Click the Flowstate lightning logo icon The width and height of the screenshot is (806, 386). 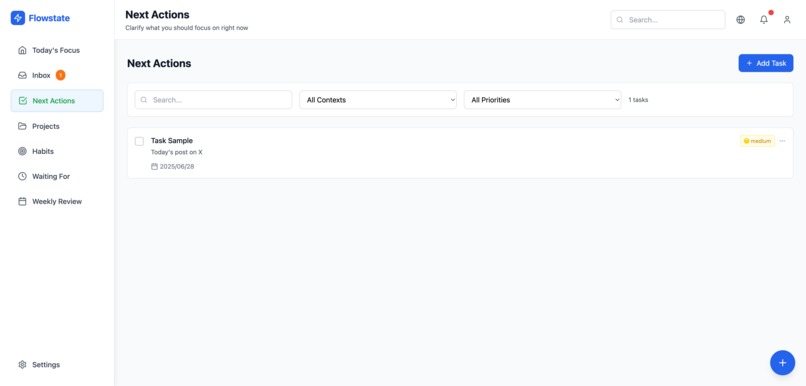(17, 18)
